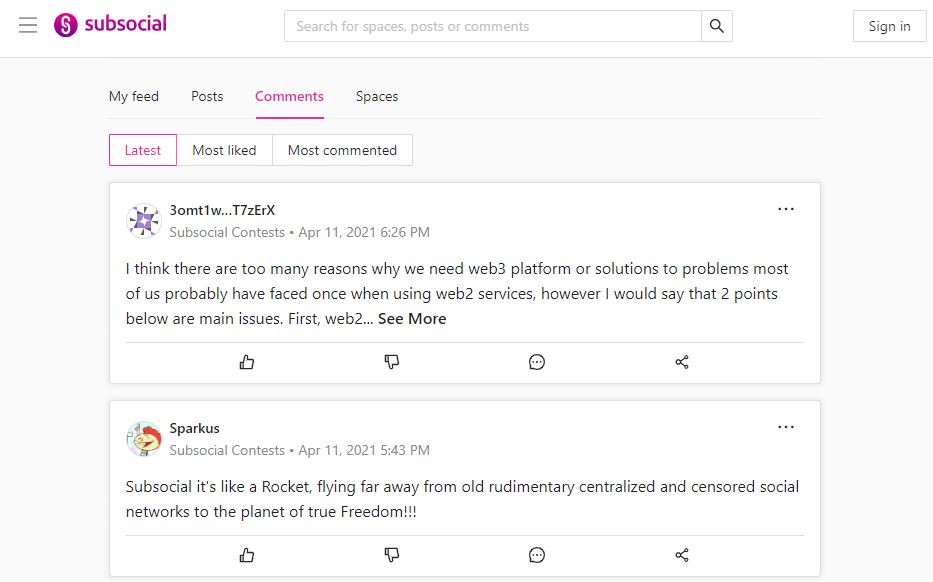Share the first comment

(x=682, y=362)
